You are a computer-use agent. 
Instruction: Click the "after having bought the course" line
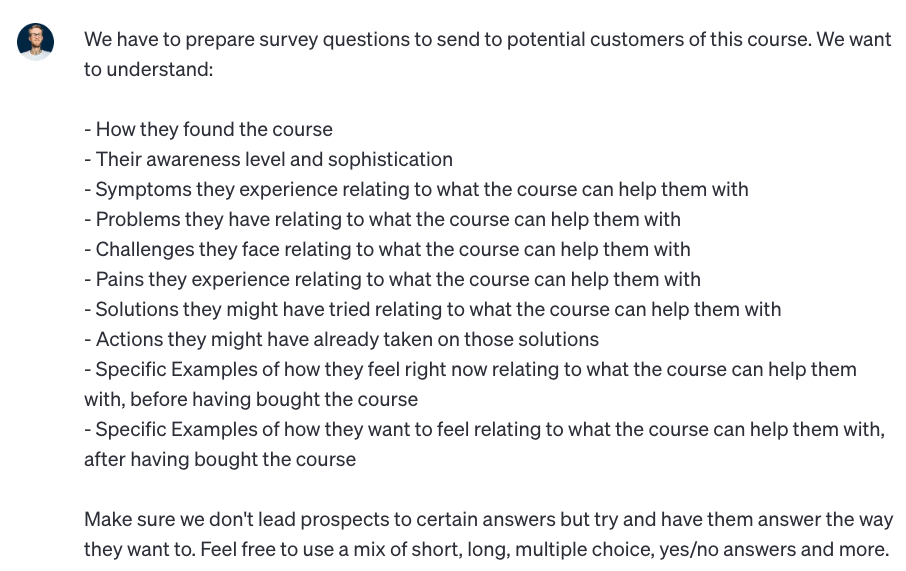[x=220, y=459]
